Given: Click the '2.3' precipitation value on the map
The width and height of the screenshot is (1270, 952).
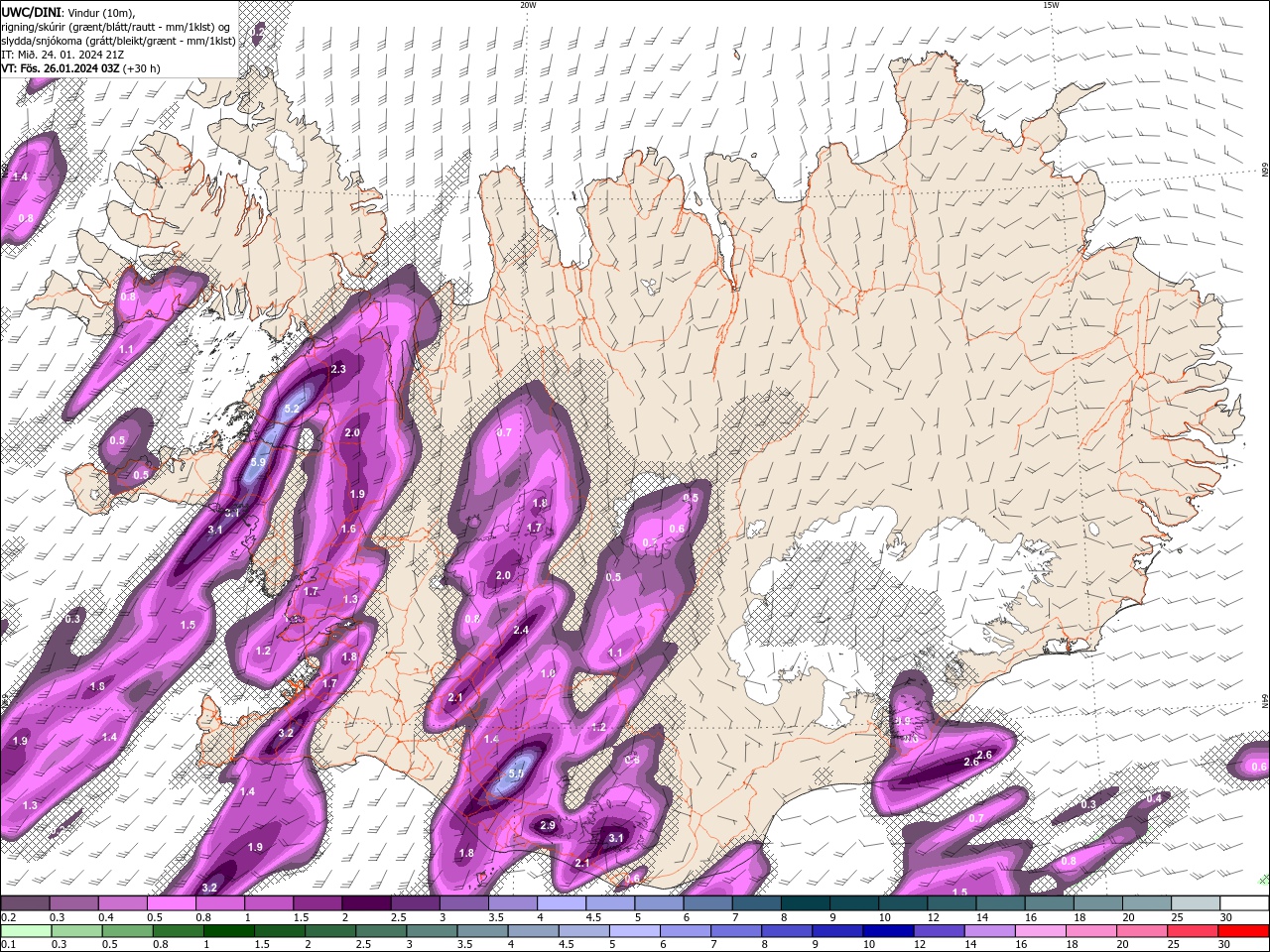Looking at the screenshot, I should pos(338,369).
